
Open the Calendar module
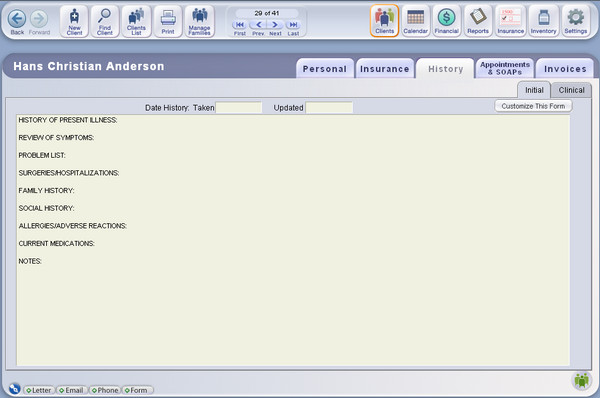tap(416, 21)
